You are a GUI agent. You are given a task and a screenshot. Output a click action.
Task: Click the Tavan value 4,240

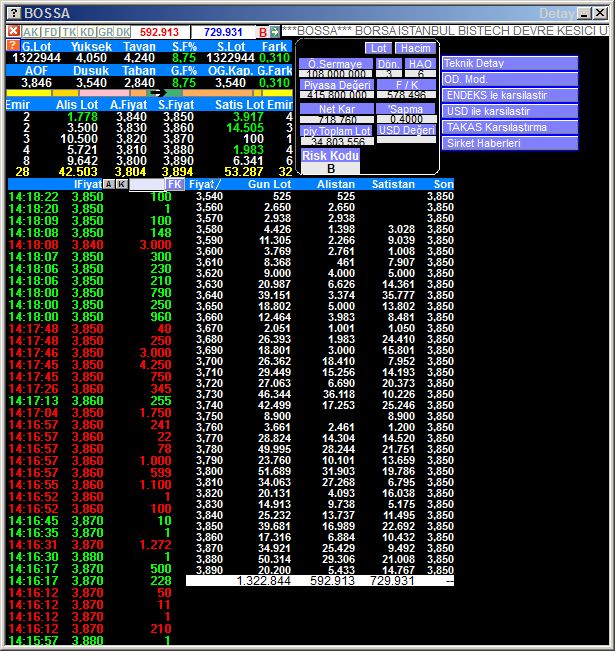(139, 58)
